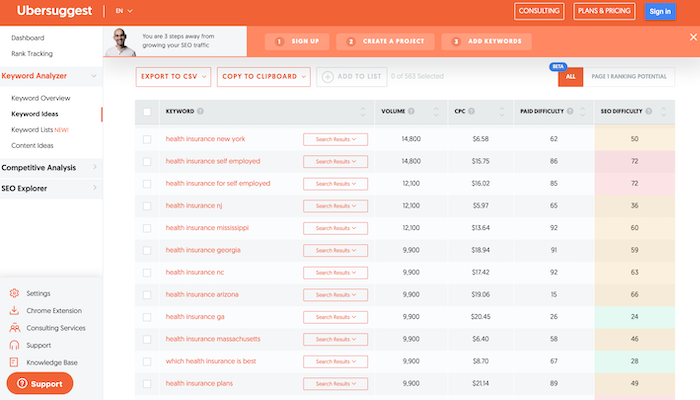The height and width of the screenshot is (400, 700).
Task: Click the Neil Patel avatar image
Action: 121,42
